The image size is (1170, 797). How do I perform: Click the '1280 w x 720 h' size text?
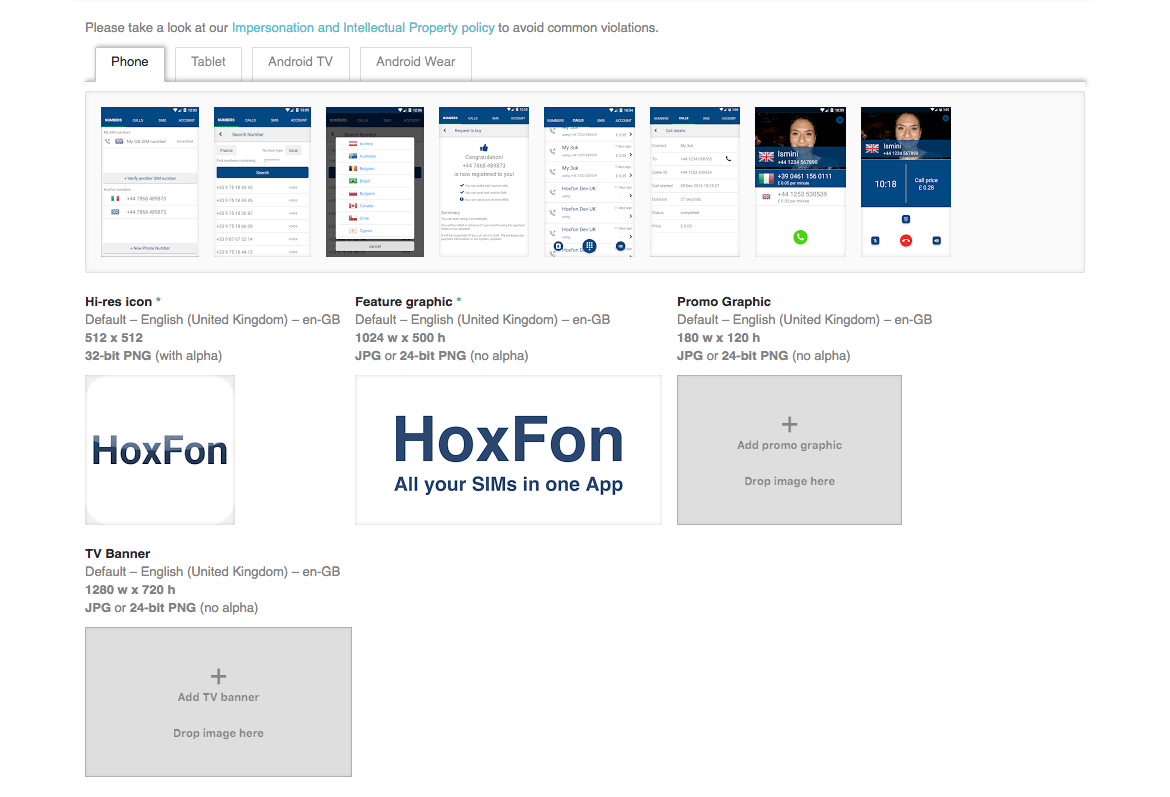point(131,590)
